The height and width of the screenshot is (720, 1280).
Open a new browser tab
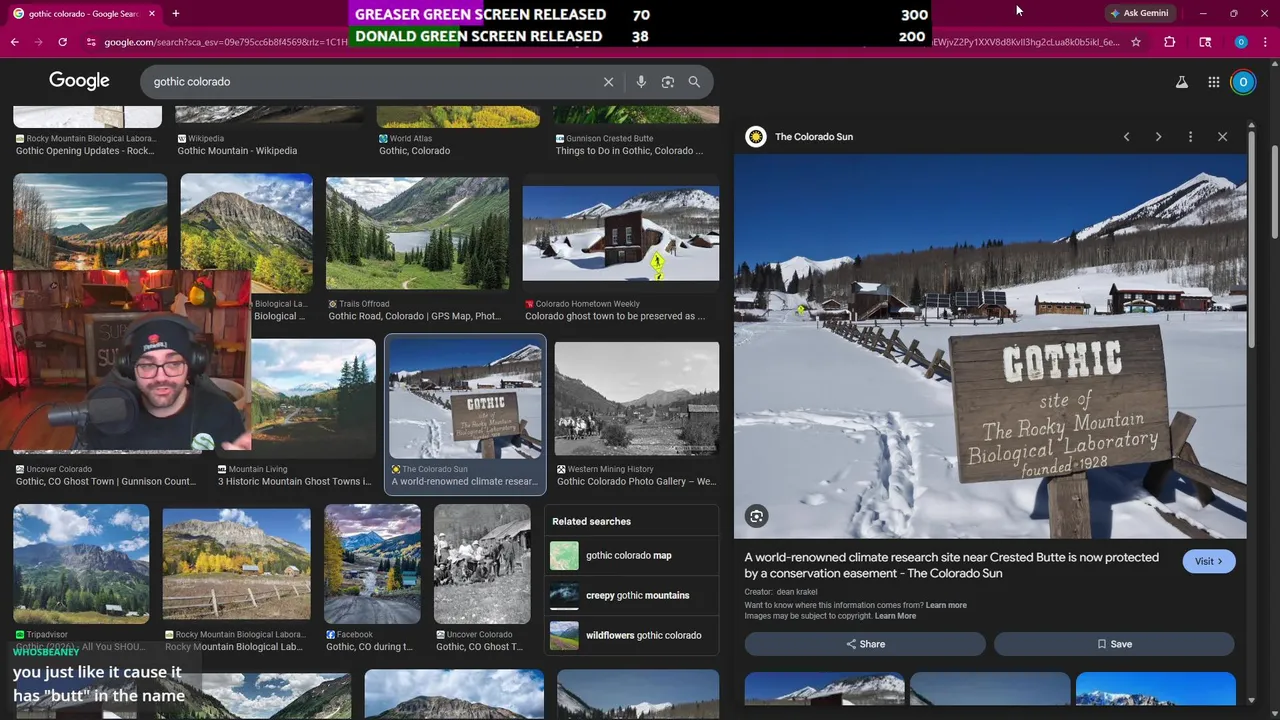pyautogui.click(x=175, y=14)
